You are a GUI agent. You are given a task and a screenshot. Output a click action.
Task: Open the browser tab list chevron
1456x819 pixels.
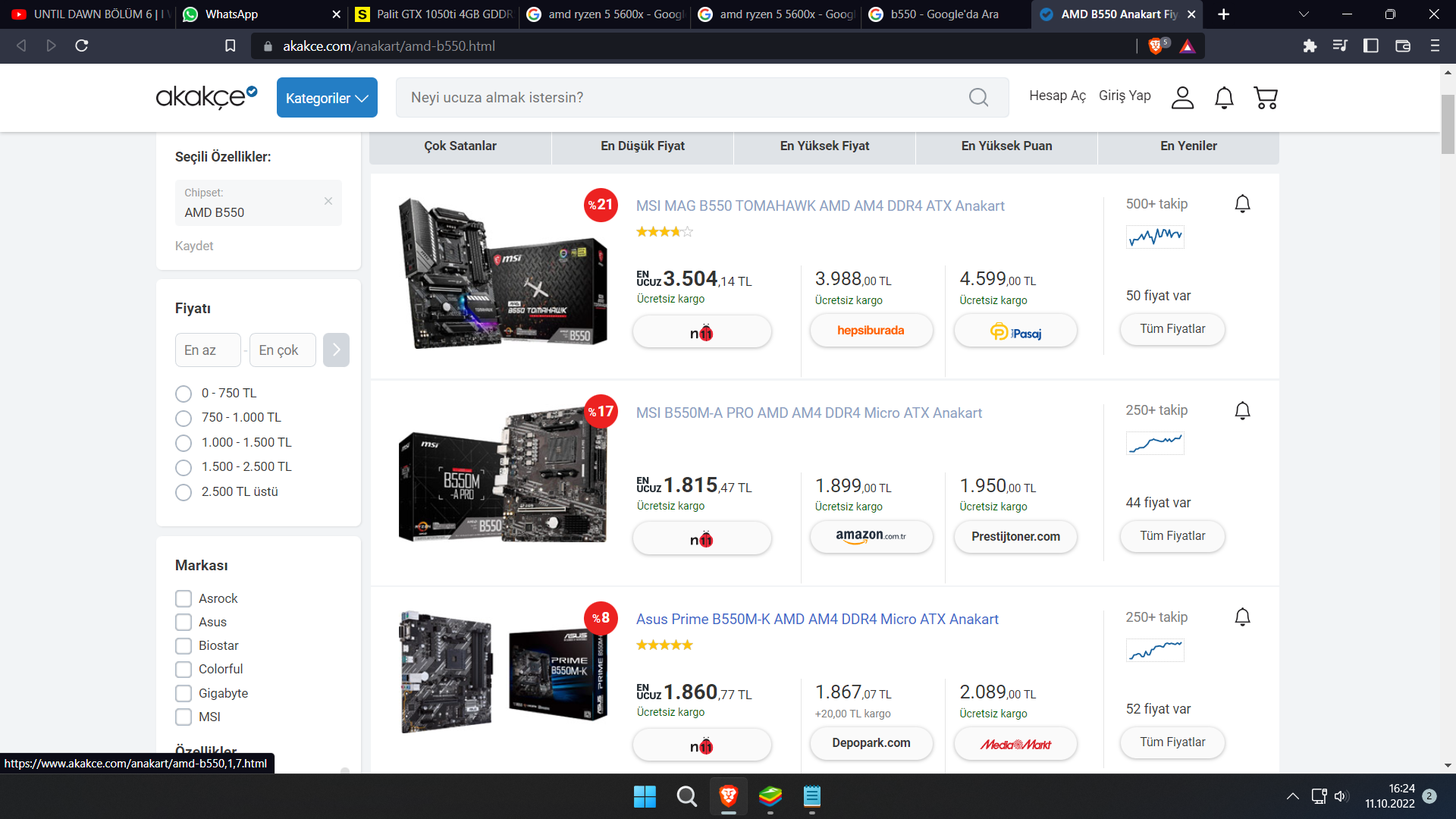click(x=1304, y=14)
